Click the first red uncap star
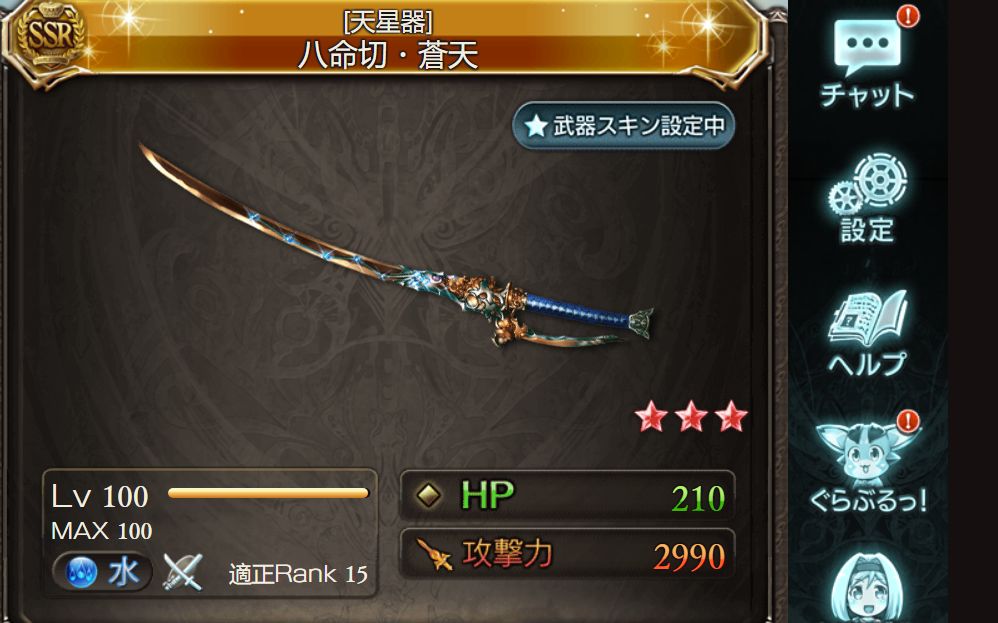 [651, 416]
